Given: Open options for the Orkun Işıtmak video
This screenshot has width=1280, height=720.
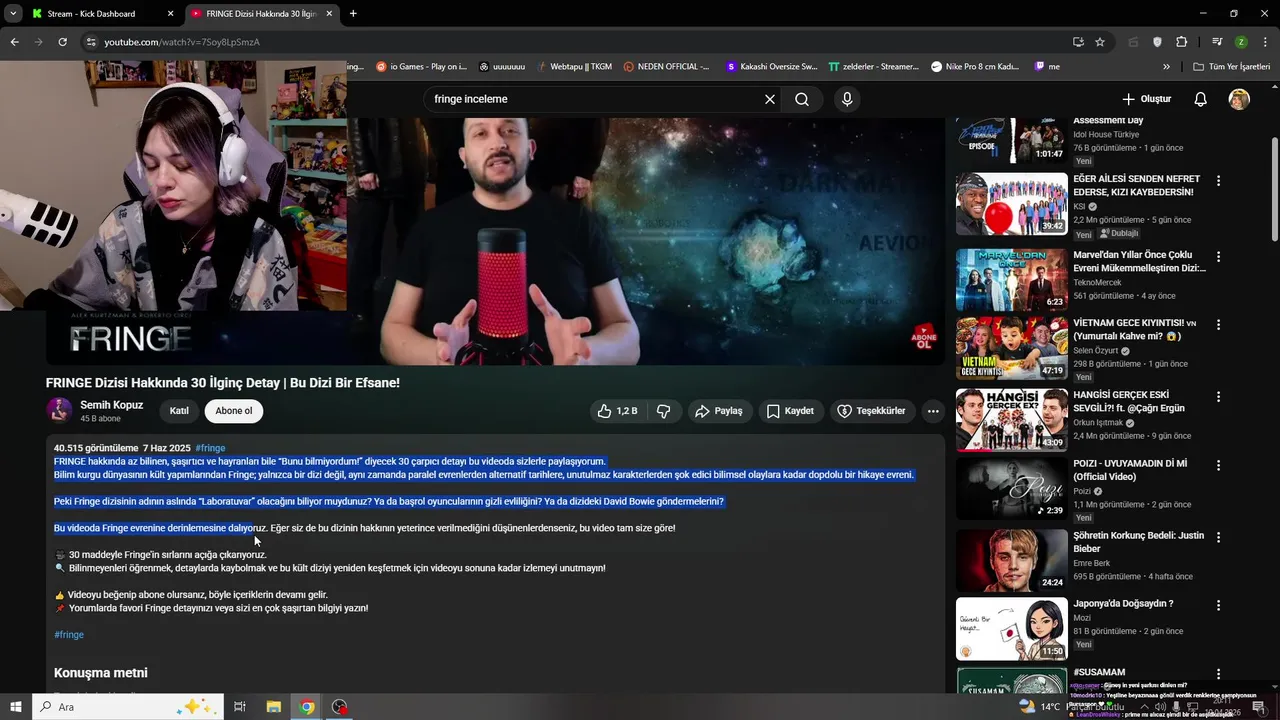Looking at the screenshot, I should click(x=1218, y=397).
